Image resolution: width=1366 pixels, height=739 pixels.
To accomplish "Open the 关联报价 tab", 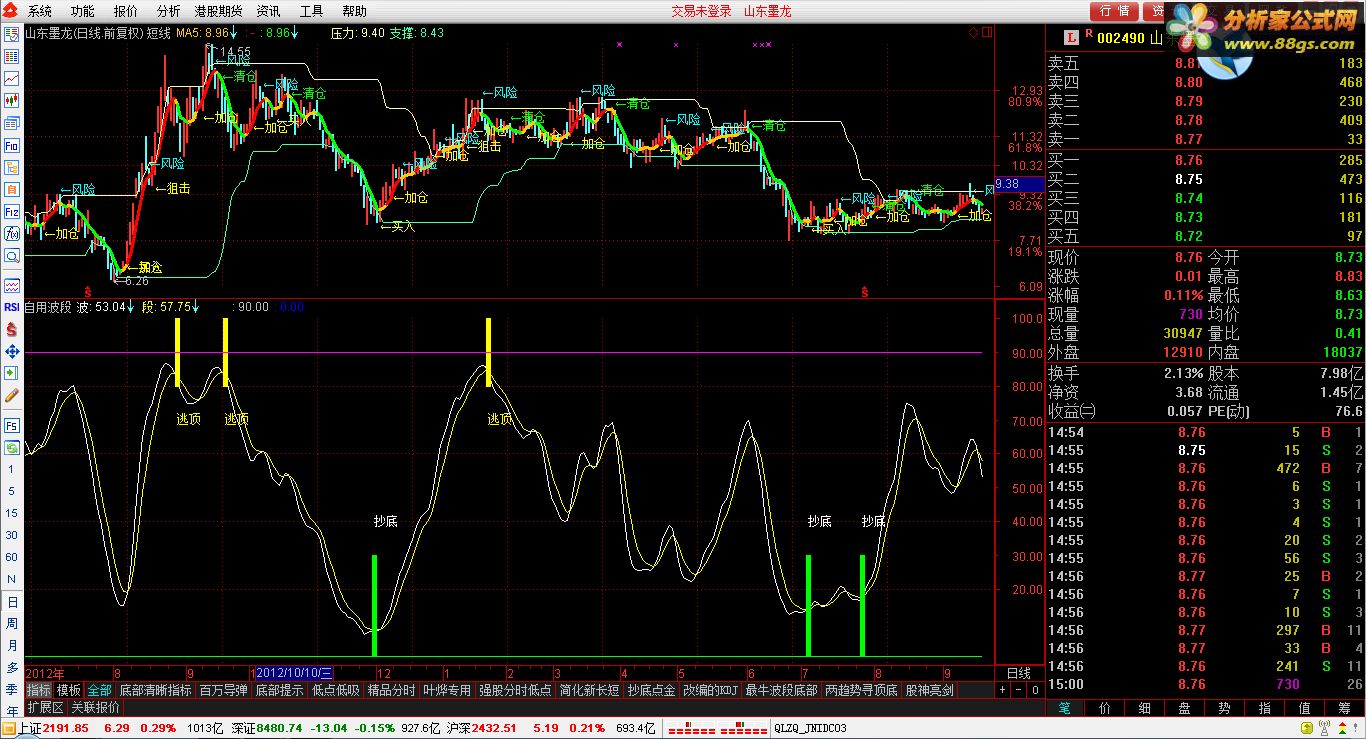I will [x=95, y=707].
